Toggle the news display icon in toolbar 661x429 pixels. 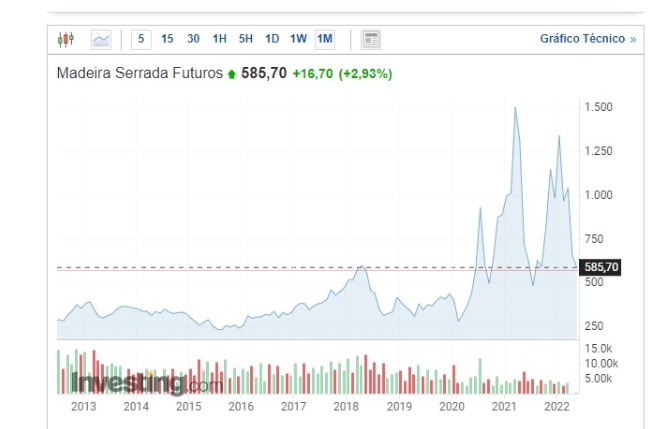(371, 39)
